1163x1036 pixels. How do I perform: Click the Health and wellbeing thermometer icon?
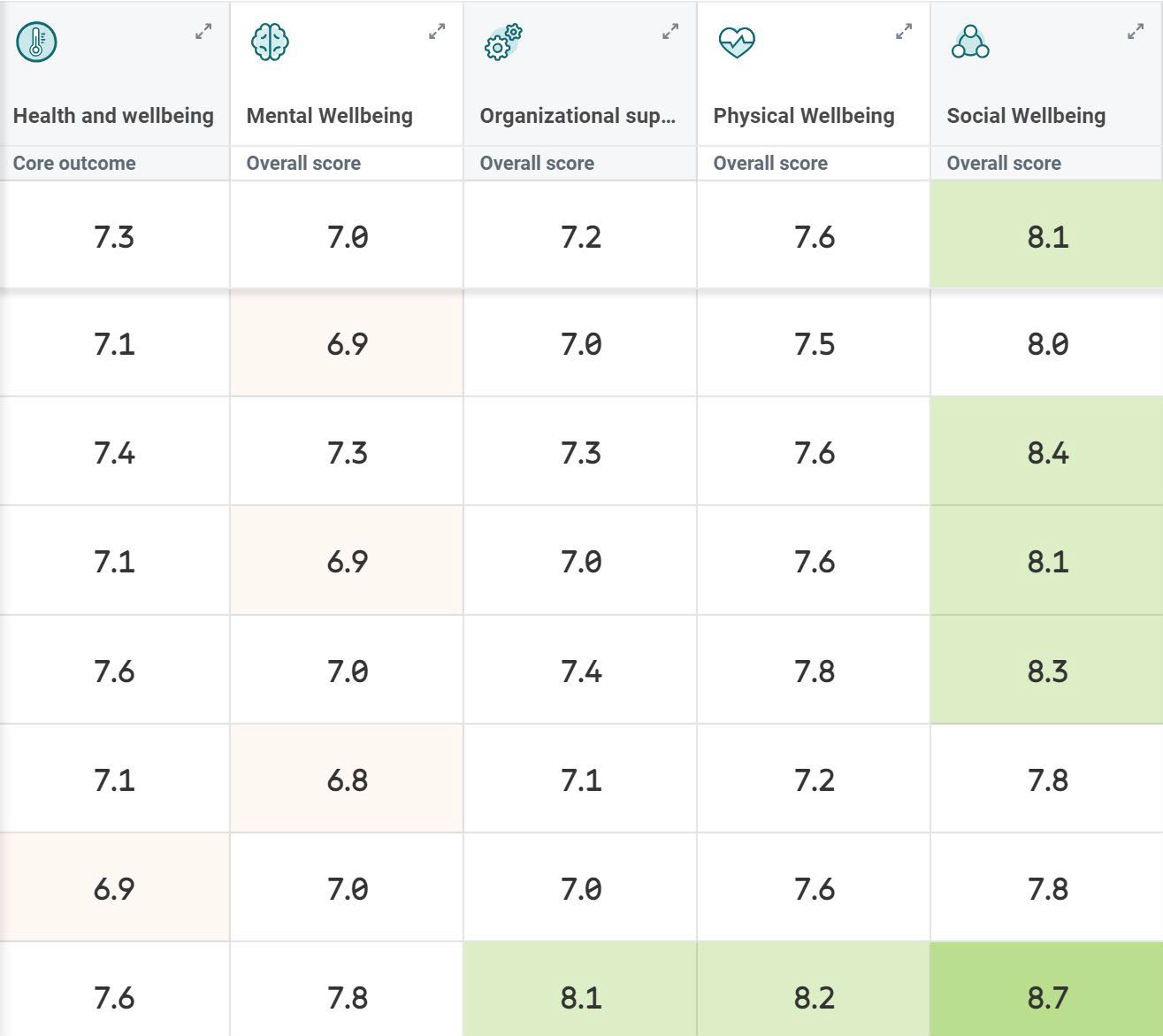click(x=36, y=42)
